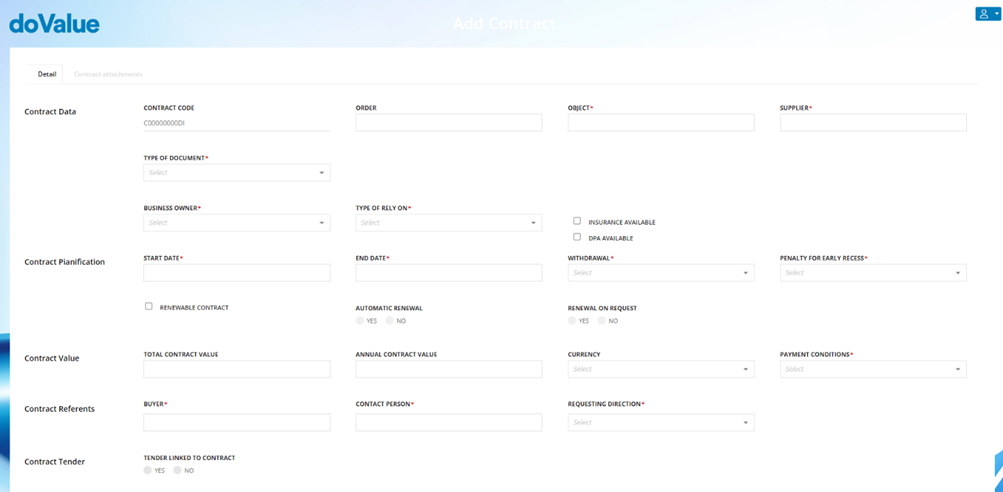Open Penalty for Early Recess dropdown
This screenshot has height=492, width=1003.
pyautogui.click(x=873, y=273)
